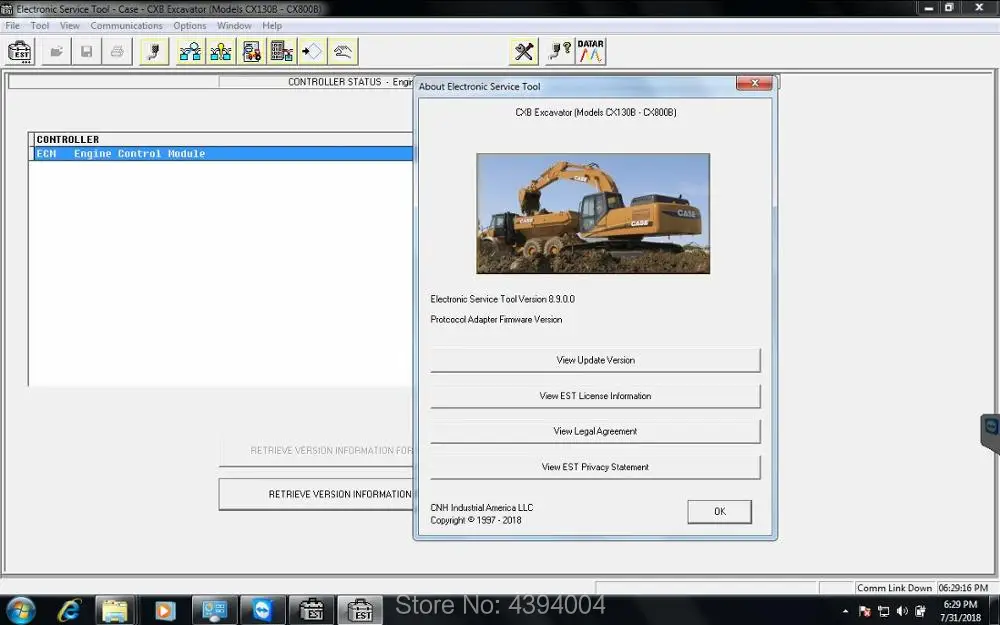Click the arrow-into-diamond toolbar icon

(x=312, y=52)
